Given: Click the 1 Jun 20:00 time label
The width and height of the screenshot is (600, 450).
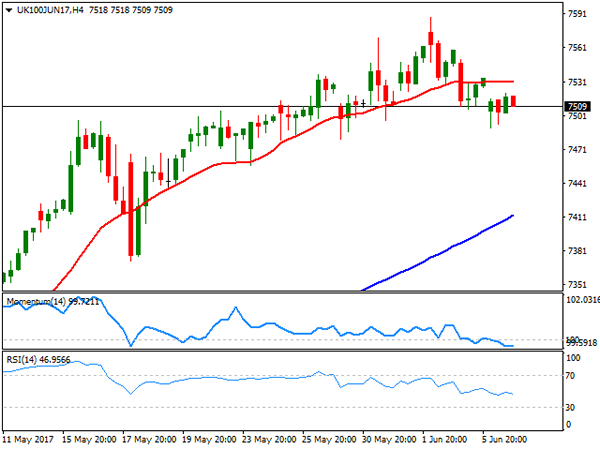Looking at the screenshot, I should [445, 439].
